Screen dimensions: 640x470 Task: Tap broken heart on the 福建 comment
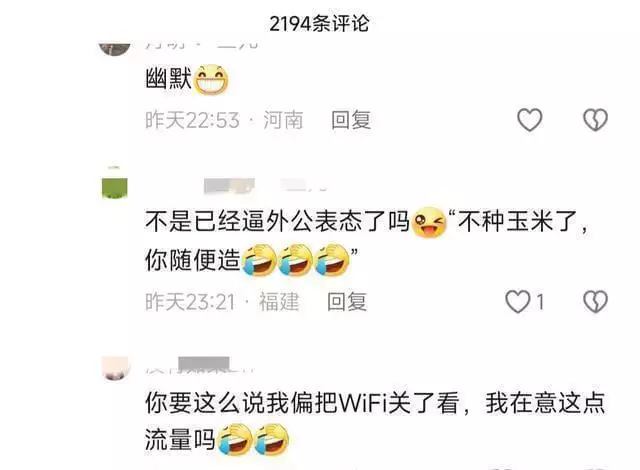click(x=595, y=302)
